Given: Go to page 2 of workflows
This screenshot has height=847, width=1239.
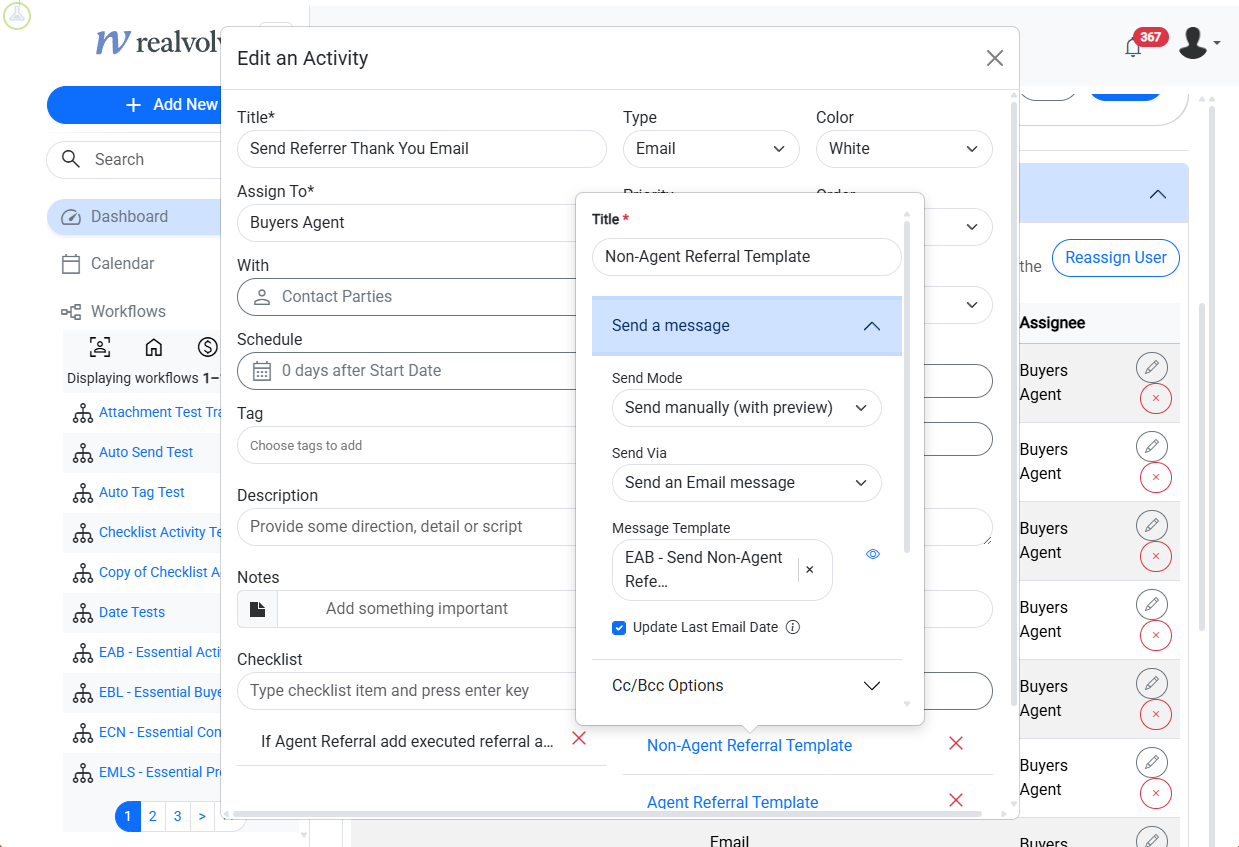Looking at the screenshot, I should (x=152, y=816).
